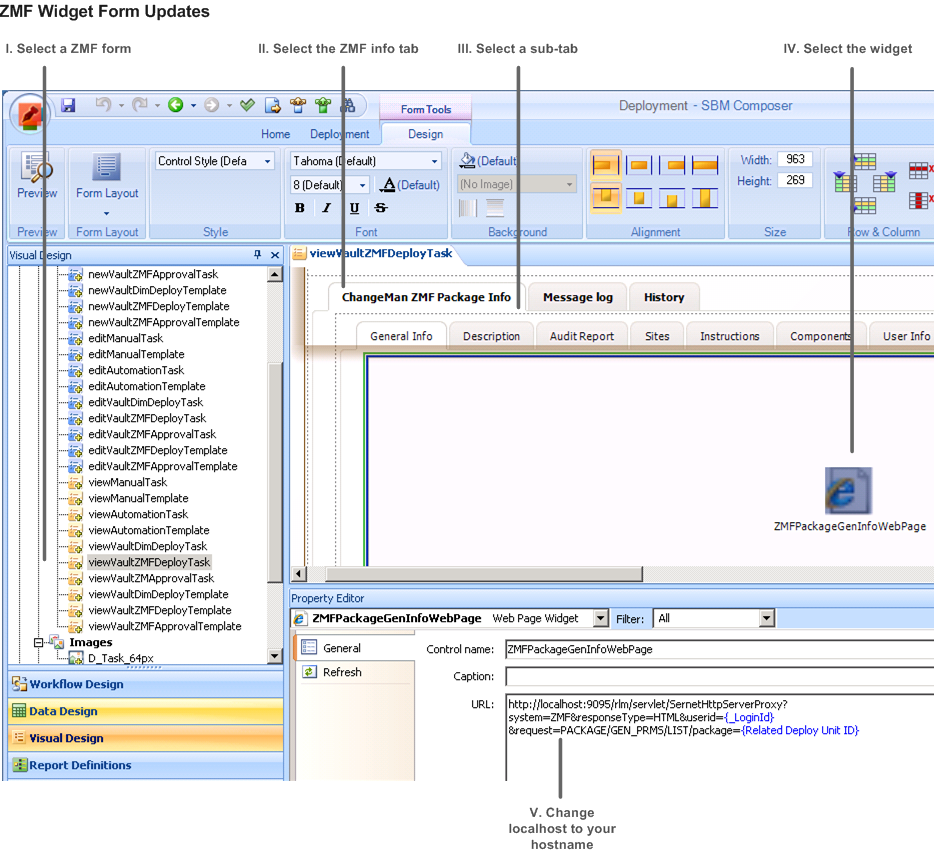934x853 pixels.
Task: Save with the floppy disk icon
Action: [x=69, y=105]
